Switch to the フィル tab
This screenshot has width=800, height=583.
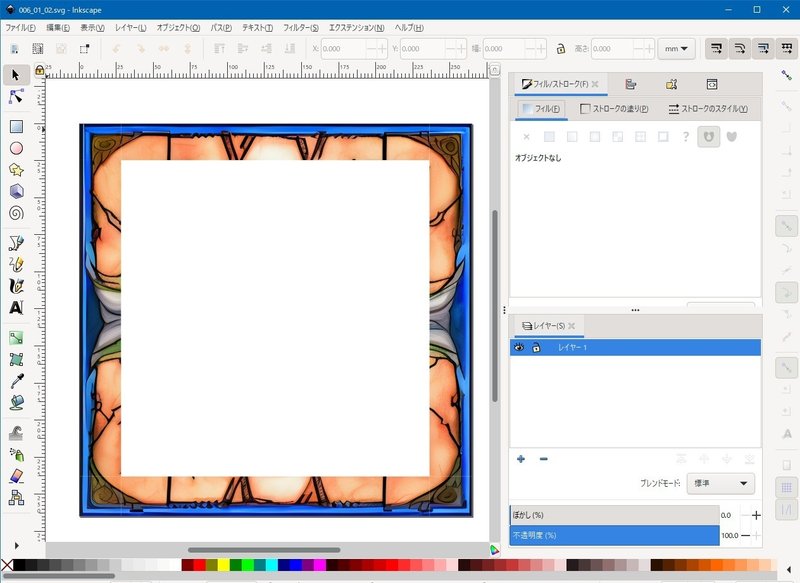(541, 109)
